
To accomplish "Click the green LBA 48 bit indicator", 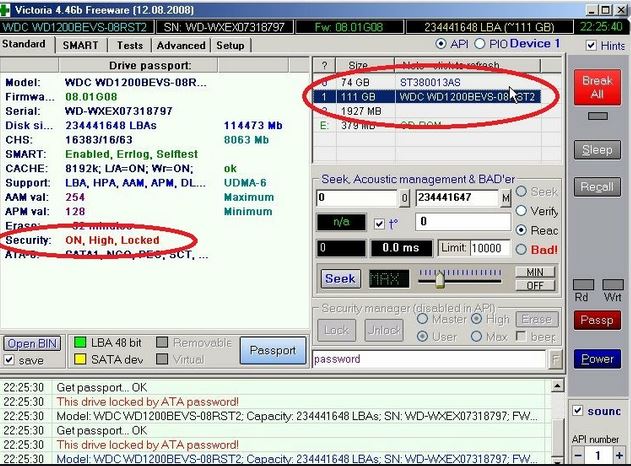I will (x=80, y=343).
